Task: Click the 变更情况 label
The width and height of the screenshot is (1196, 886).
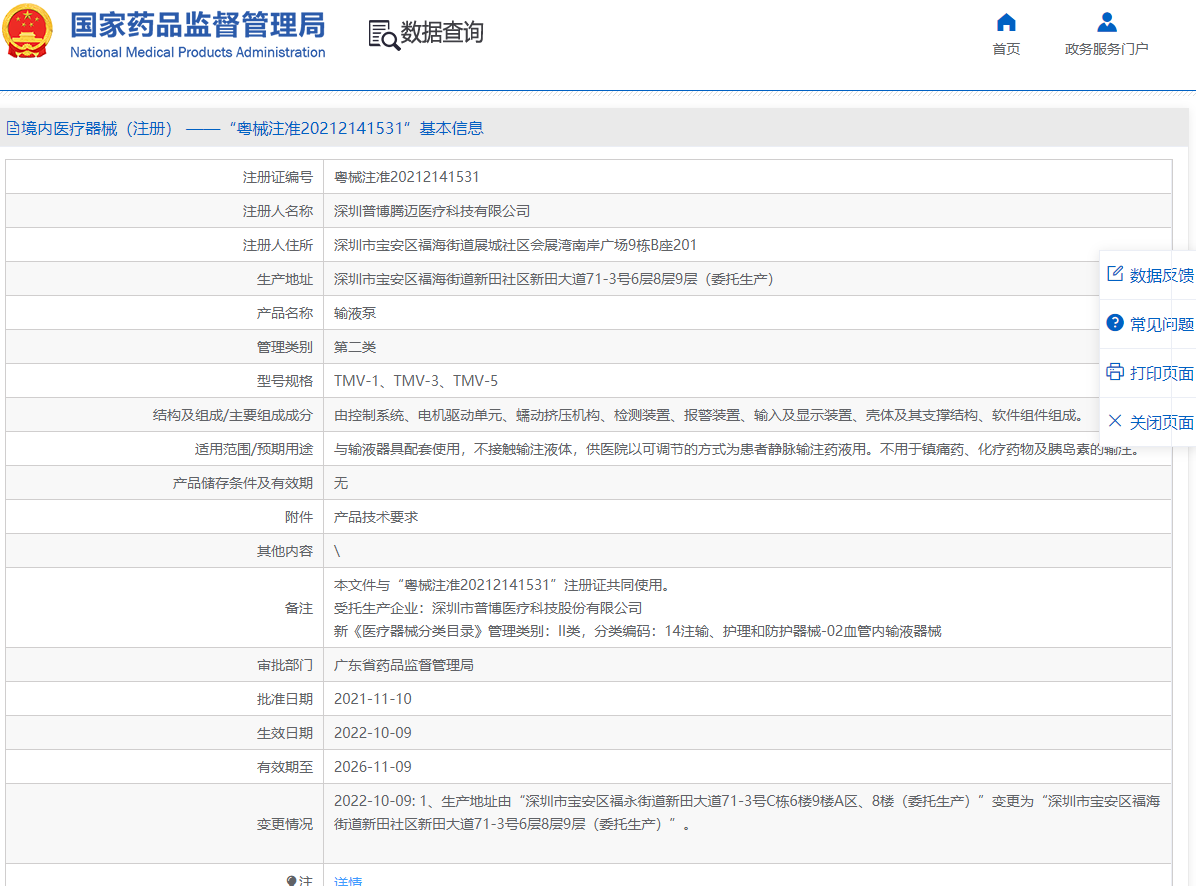Action: point(285,824)
